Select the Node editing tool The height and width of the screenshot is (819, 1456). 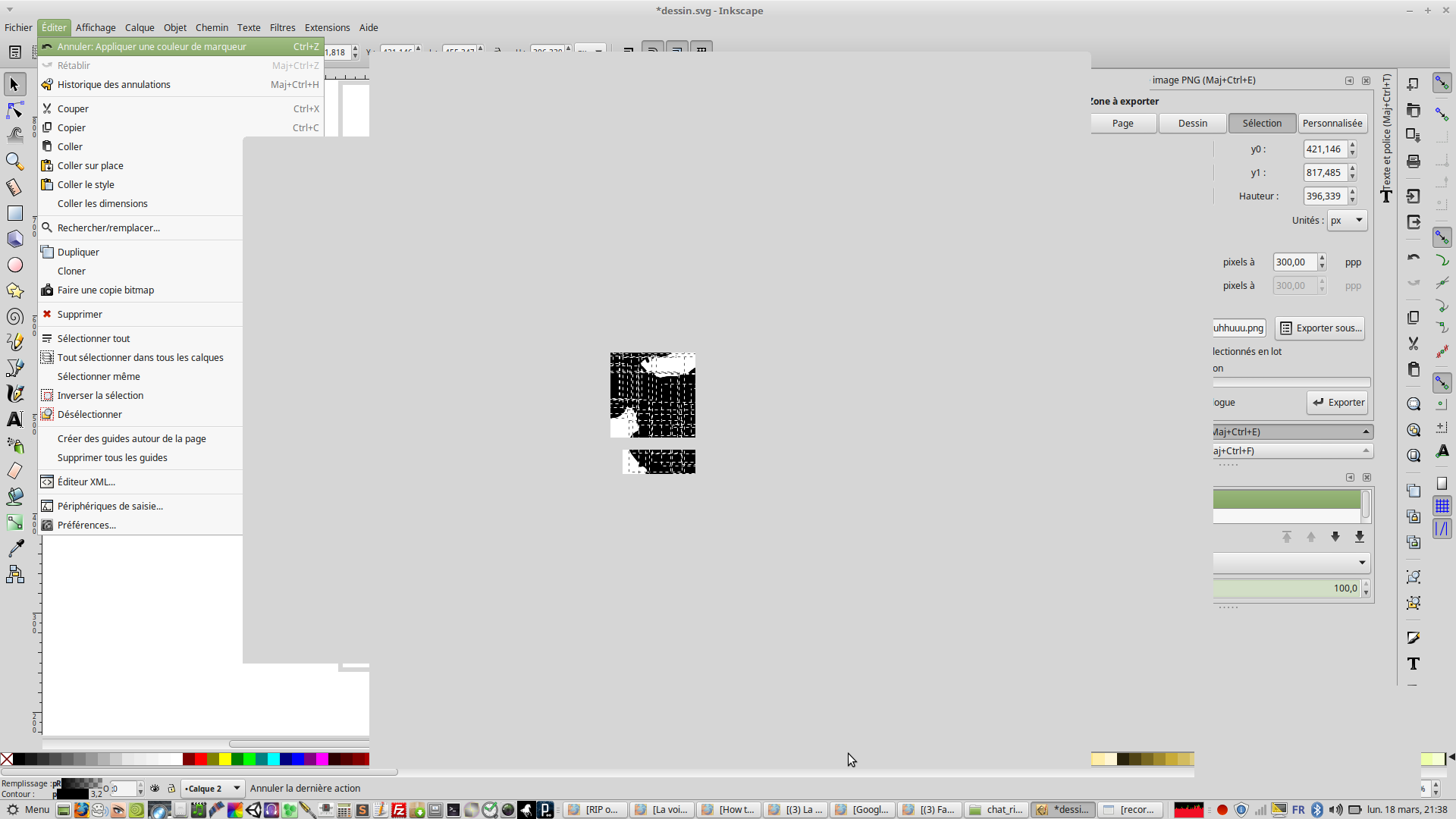click(x=14, y=111)
